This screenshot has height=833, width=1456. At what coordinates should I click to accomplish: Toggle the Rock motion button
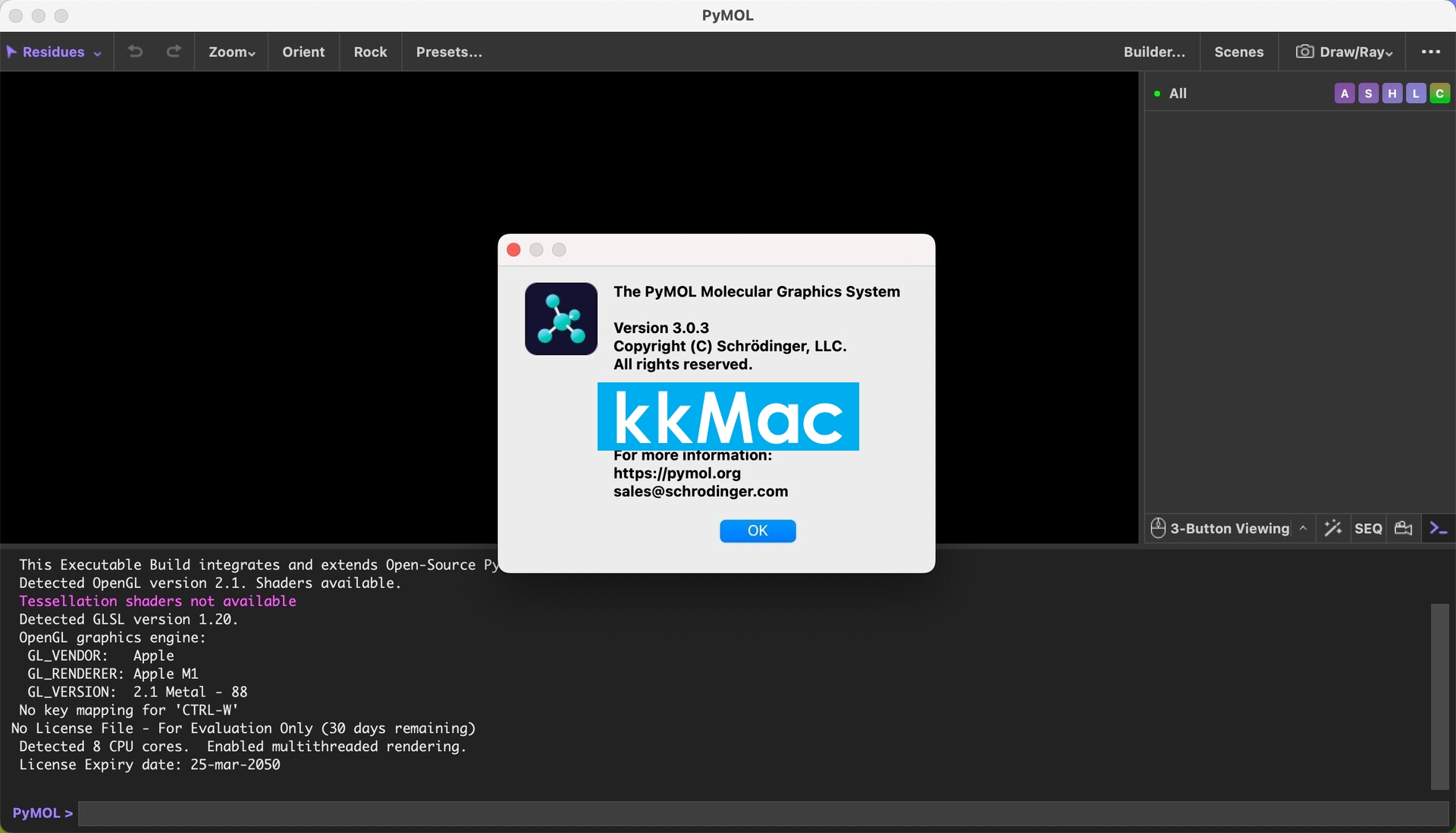370,52
